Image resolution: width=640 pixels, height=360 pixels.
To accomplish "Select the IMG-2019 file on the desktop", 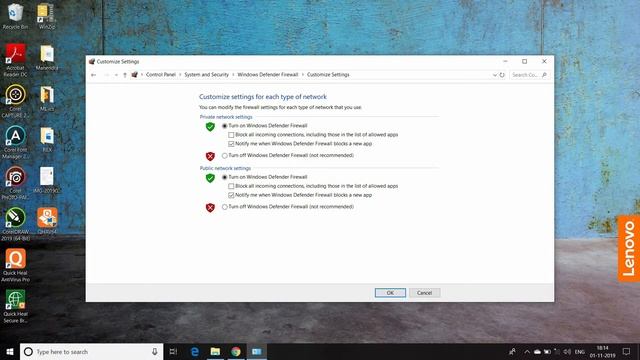I will pos(47,180).
